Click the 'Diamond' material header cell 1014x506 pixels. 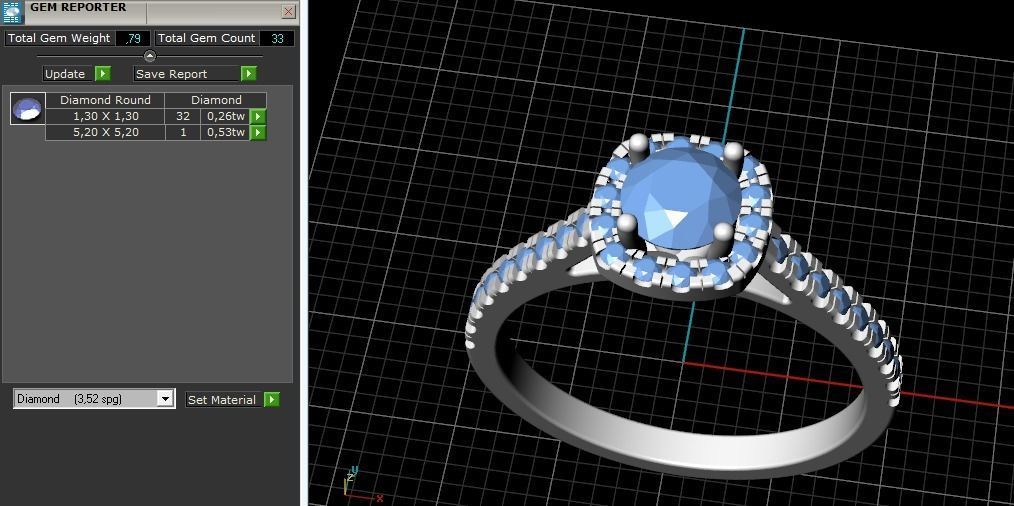[x=216, y=100]
